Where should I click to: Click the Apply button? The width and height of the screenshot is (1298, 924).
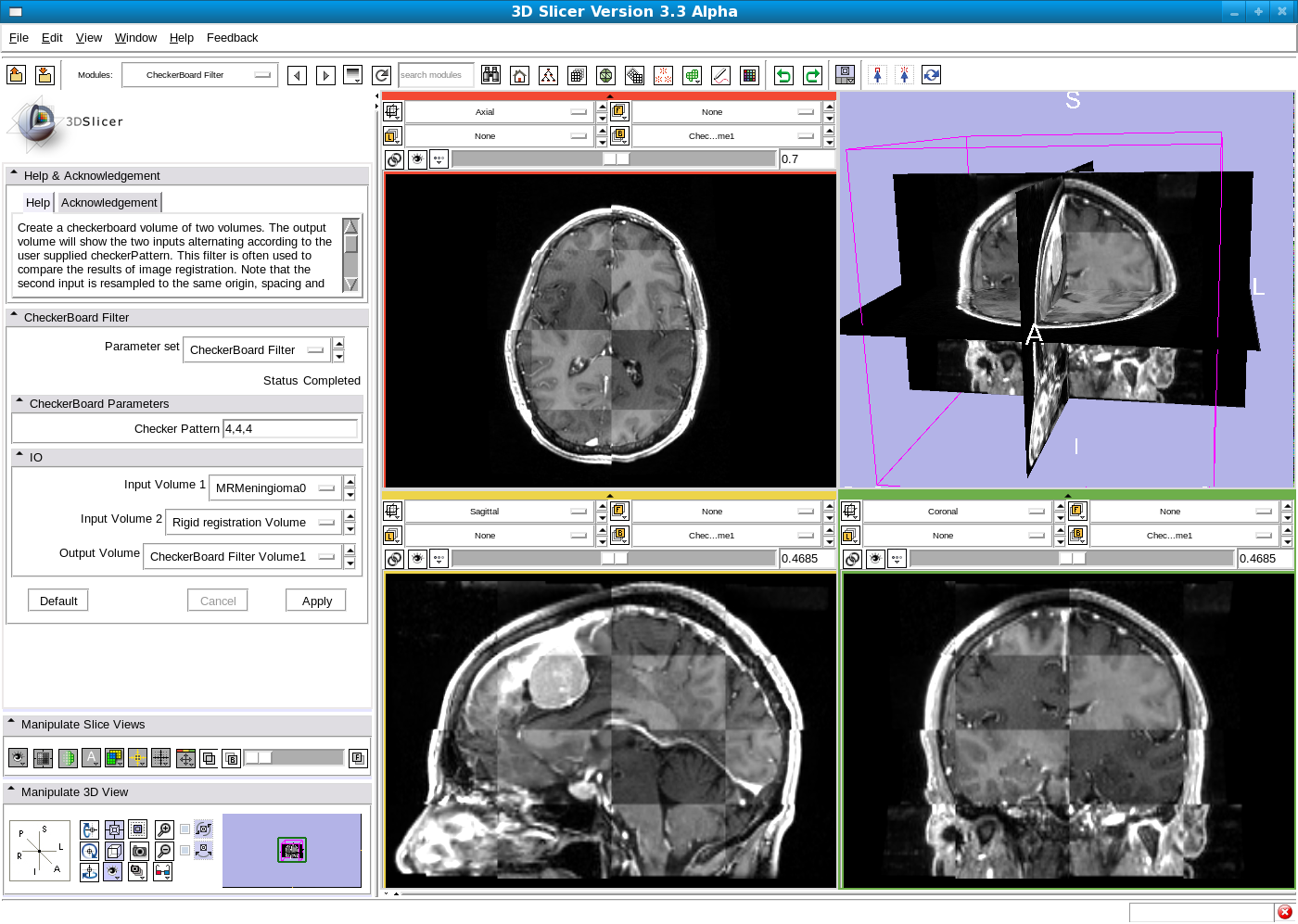316,601
